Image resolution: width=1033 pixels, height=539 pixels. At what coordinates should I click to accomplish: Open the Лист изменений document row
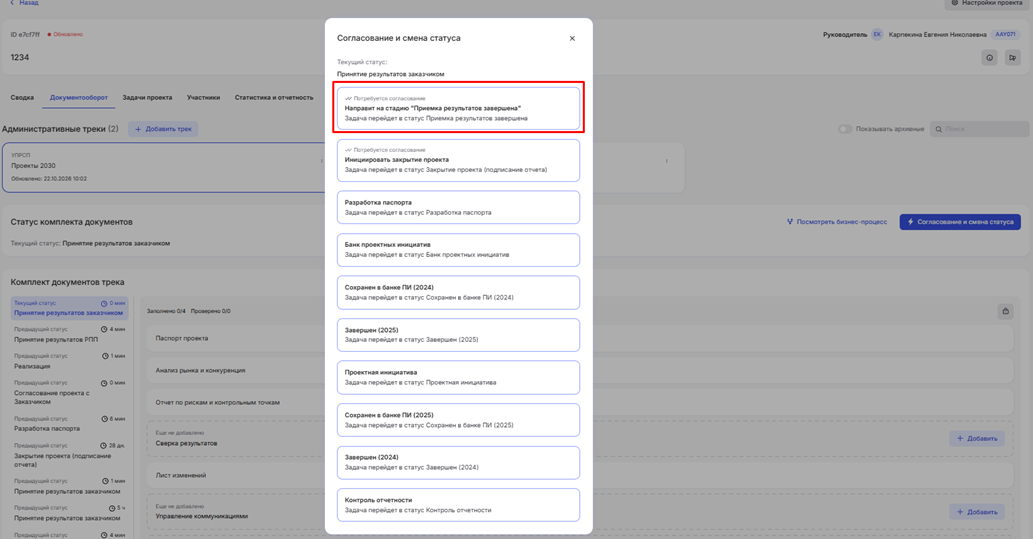580,475
